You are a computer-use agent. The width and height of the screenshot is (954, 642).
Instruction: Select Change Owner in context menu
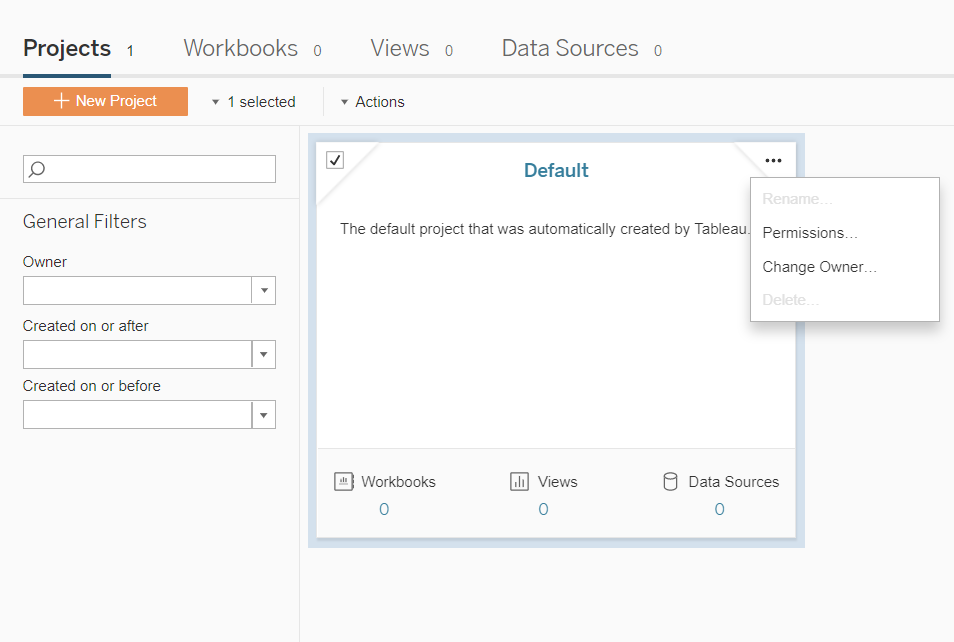tap(819, 267)
